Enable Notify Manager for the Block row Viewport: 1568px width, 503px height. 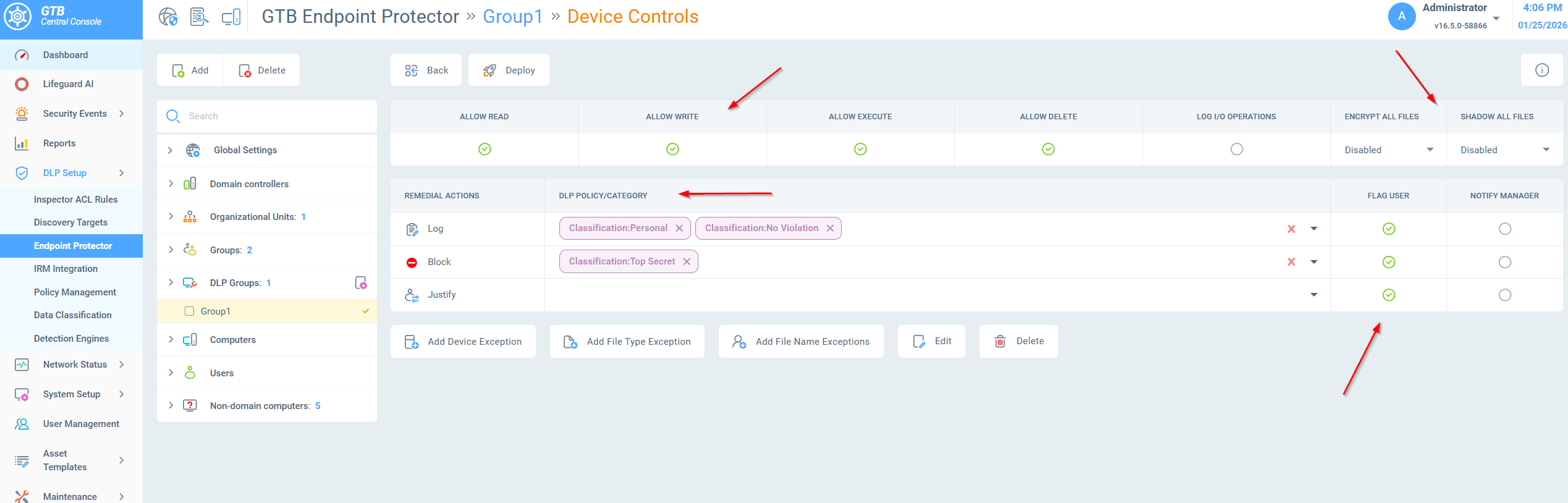pos(1505,262)
